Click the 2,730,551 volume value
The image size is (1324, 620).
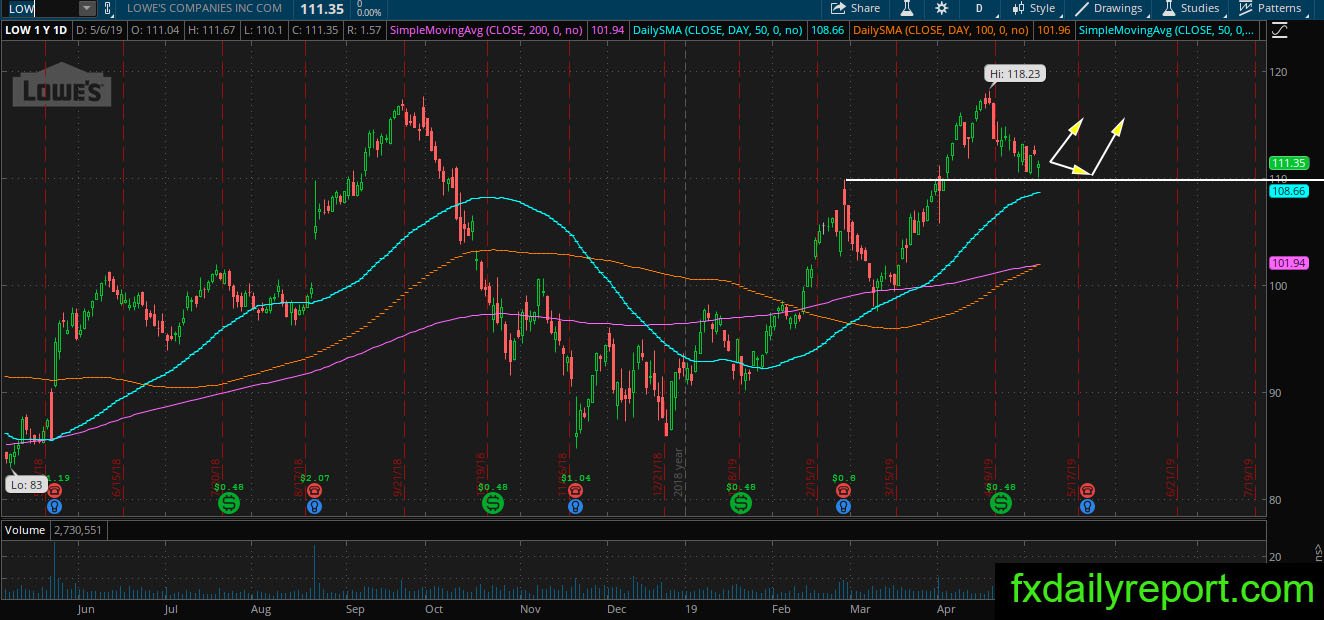point(78,530)
